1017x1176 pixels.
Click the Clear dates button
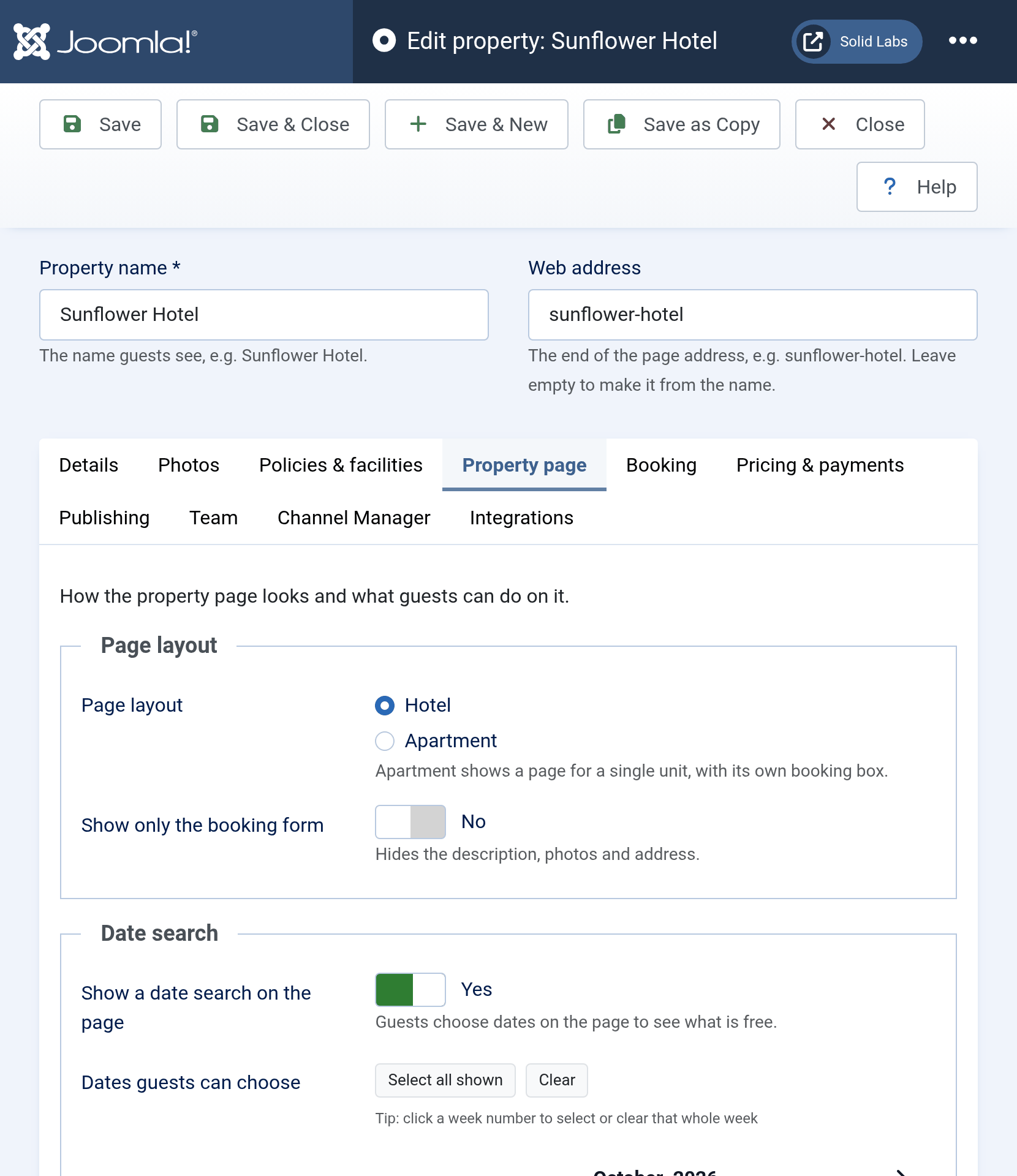coord(557,1080)
